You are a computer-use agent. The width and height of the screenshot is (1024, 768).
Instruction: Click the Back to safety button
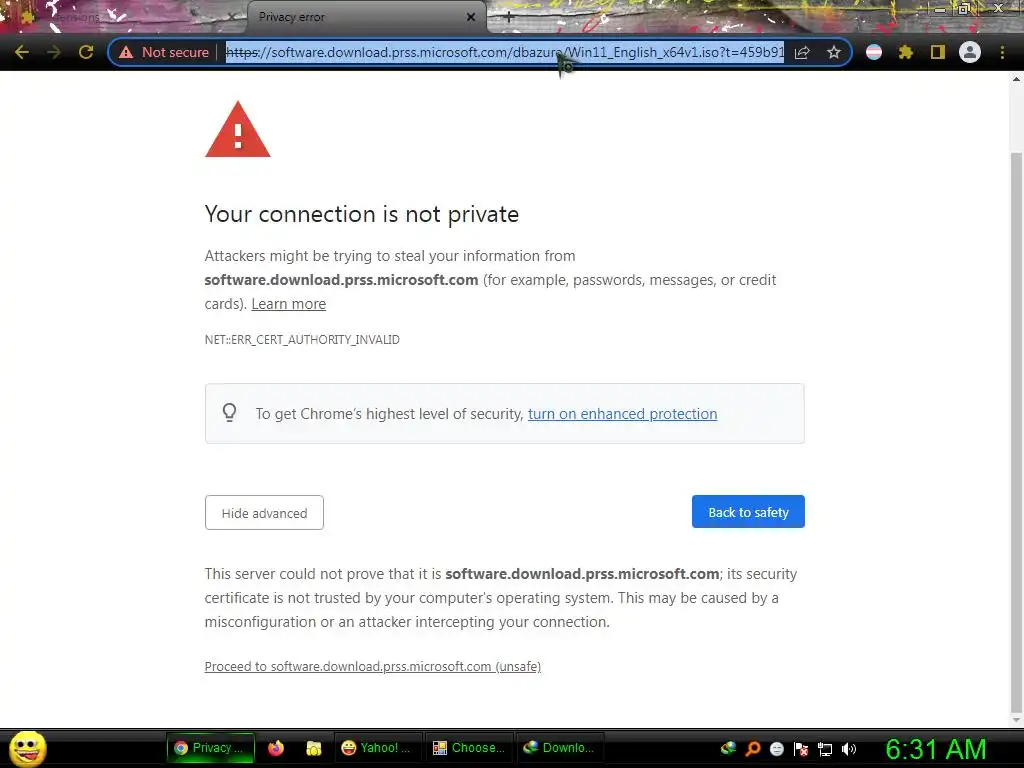pos(748,512)
